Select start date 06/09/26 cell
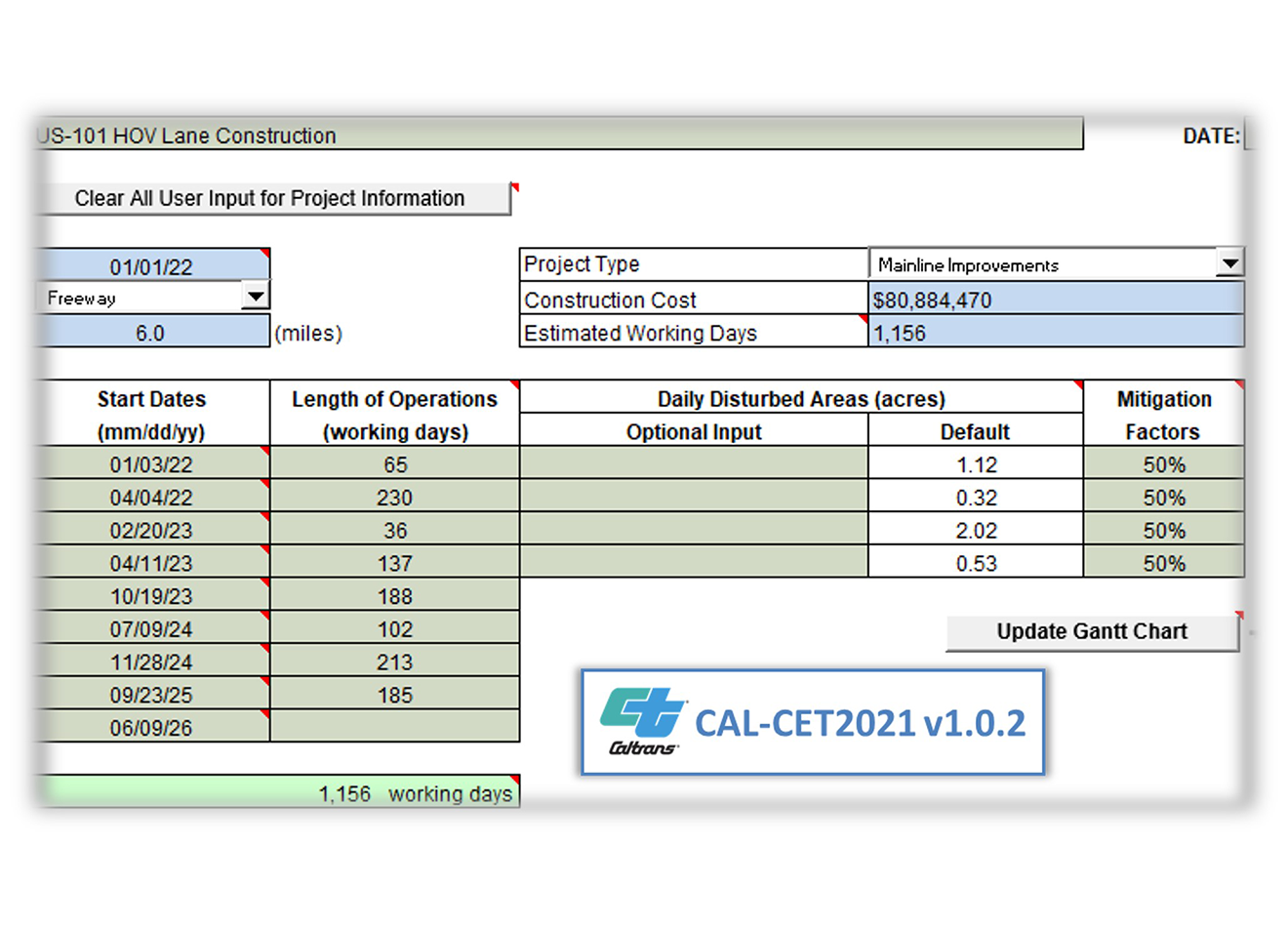The height and width of the screenshot is (925, 1288). click(152, 728)
